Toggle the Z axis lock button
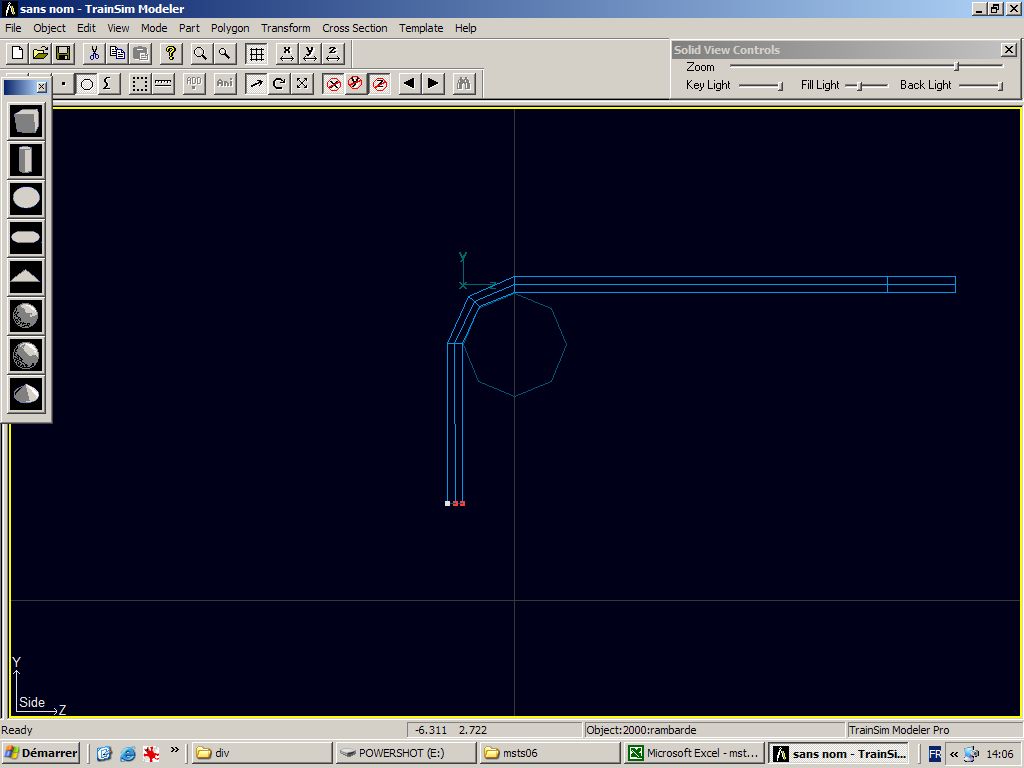 tap(380, 84)
